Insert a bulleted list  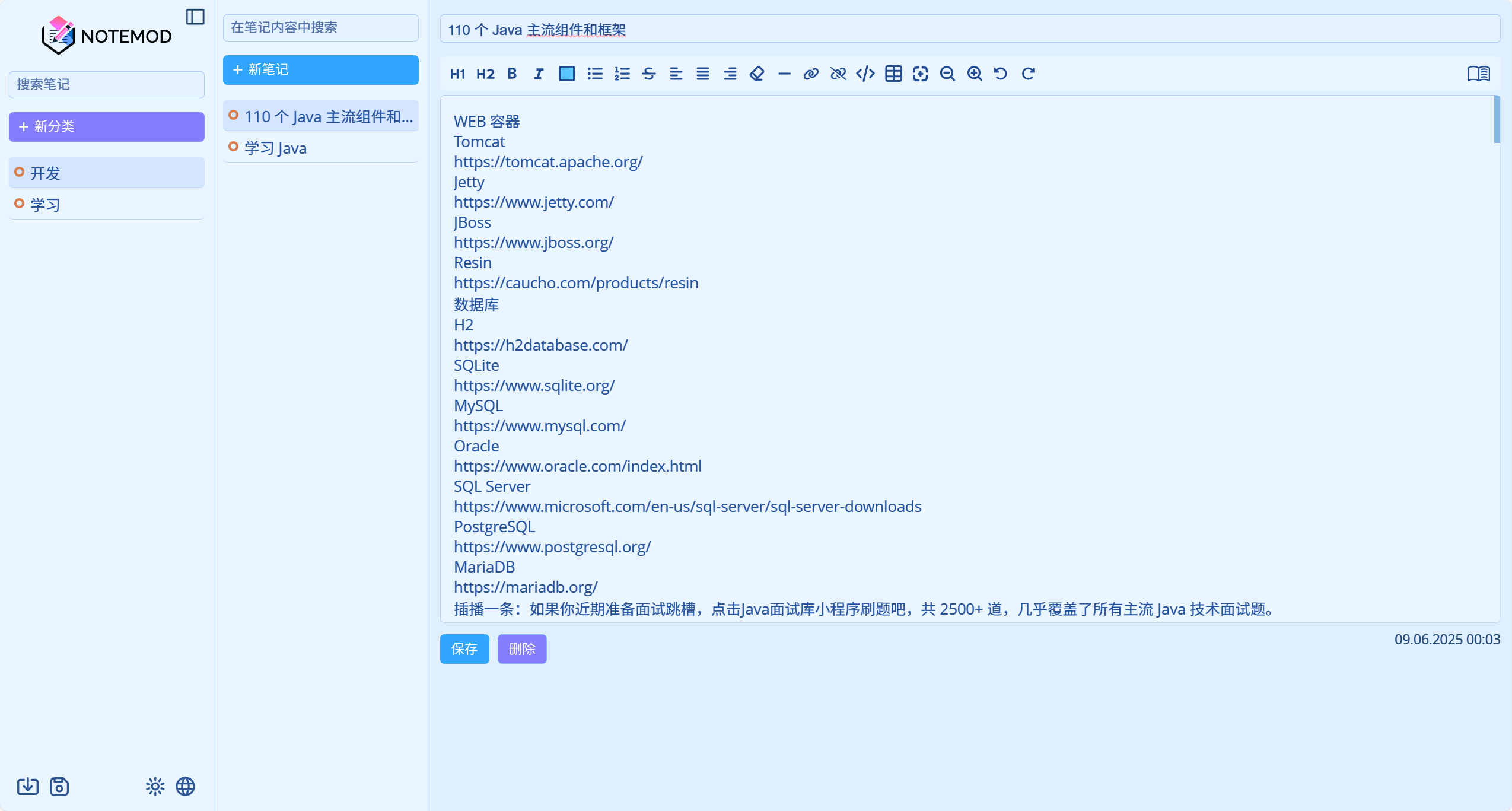pos(595,74)
